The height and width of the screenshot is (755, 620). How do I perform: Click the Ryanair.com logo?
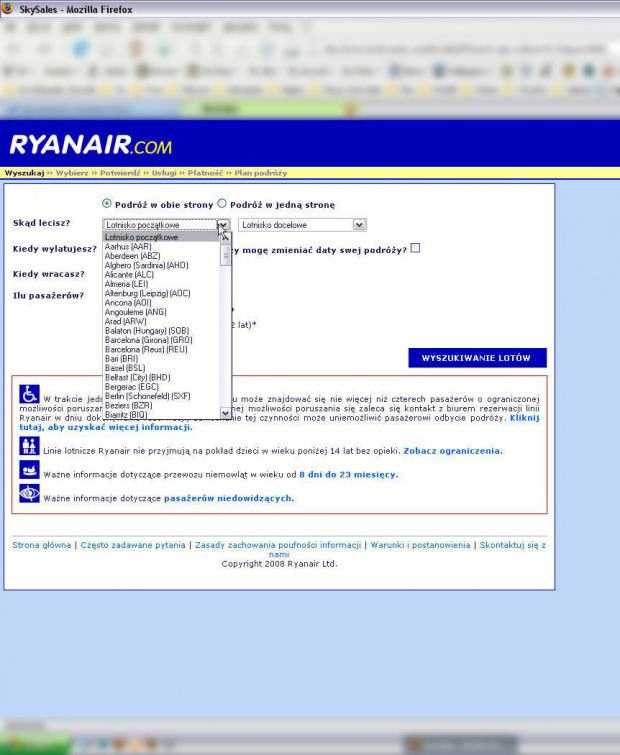[x=90, y=144]
